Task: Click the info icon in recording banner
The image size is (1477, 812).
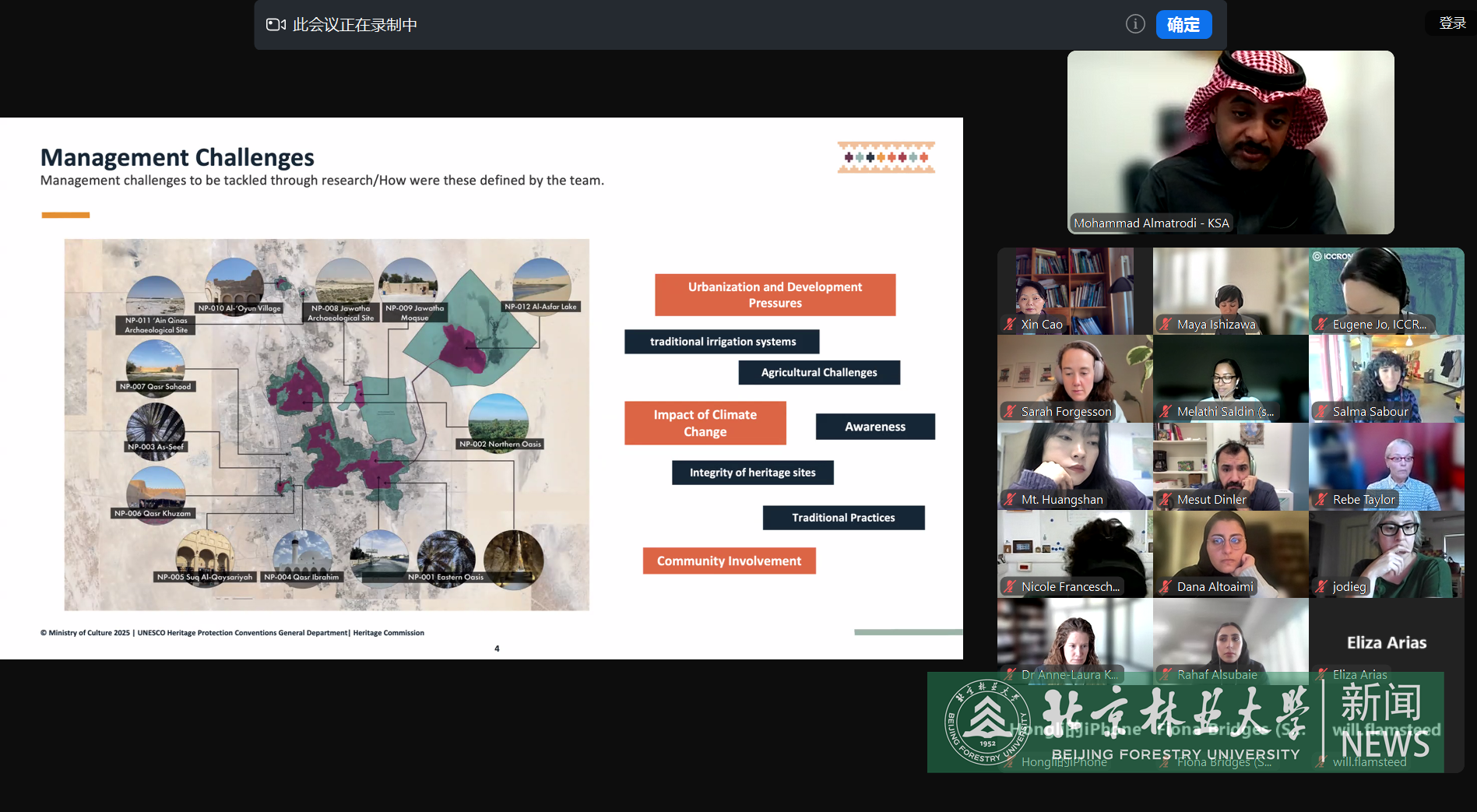Action: (x=1135, y=24)
